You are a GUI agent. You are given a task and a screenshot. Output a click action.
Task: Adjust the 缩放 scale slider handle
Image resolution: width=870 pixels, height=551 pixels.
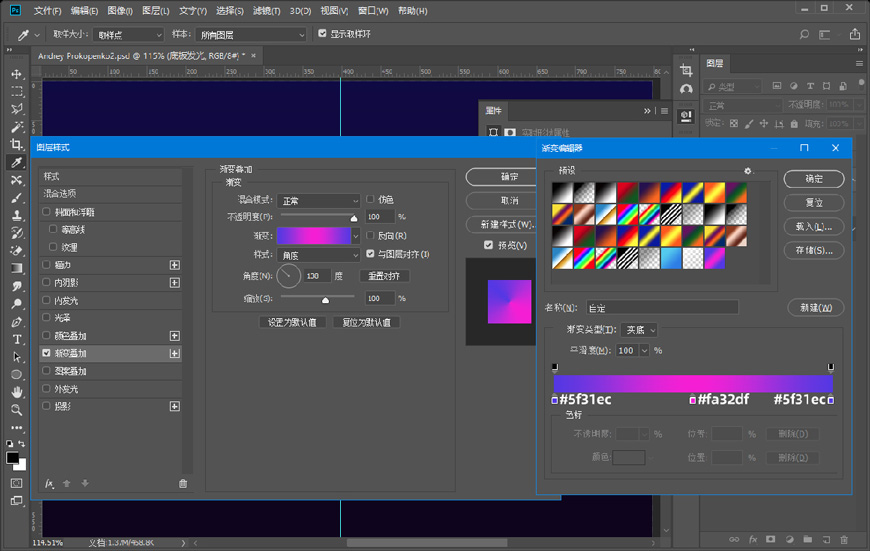[x=326, y=300]
